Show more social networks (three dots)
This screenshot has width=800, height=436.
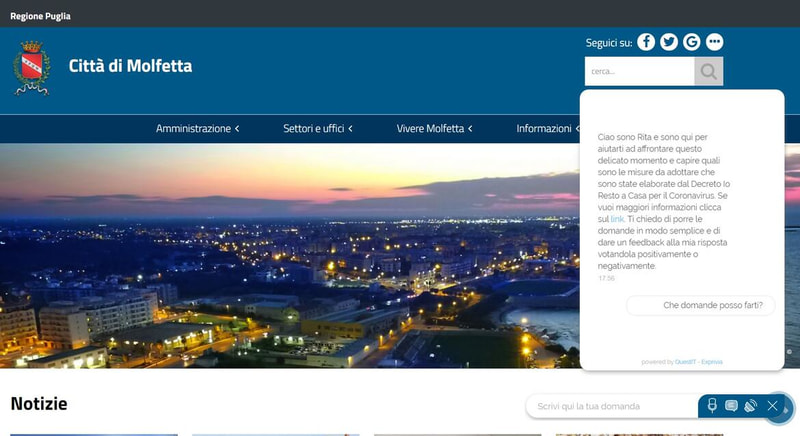(x=714, y=42)
